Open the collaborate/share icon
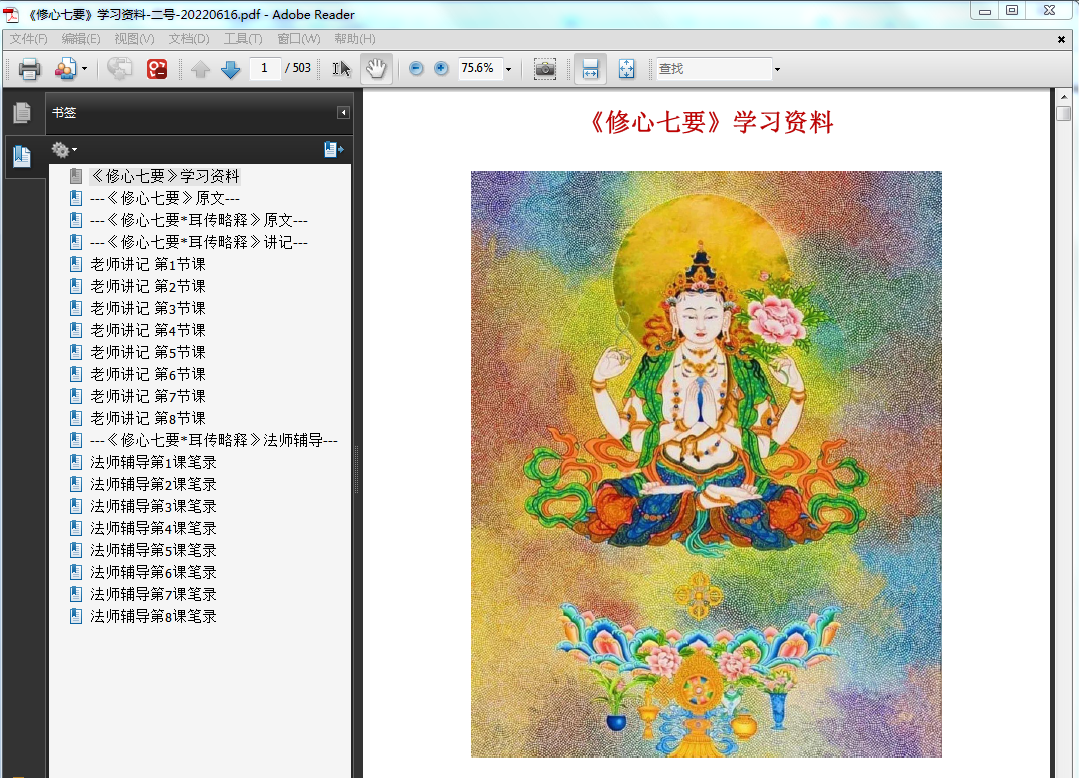The width and height of the screenshot is (1079, 778). pos(65,69)
